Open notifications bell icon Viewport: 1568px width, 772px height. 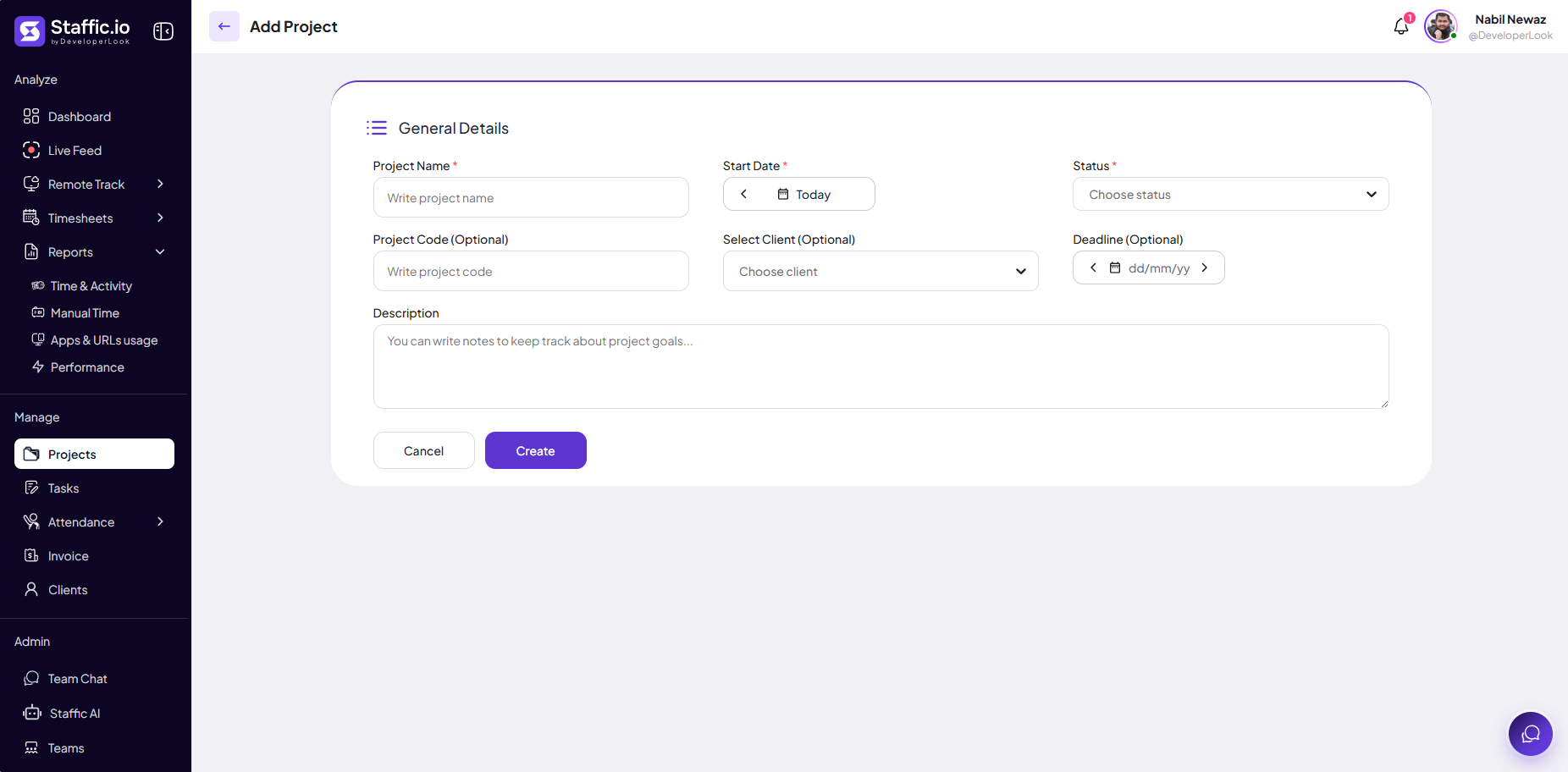(1401, 26)
